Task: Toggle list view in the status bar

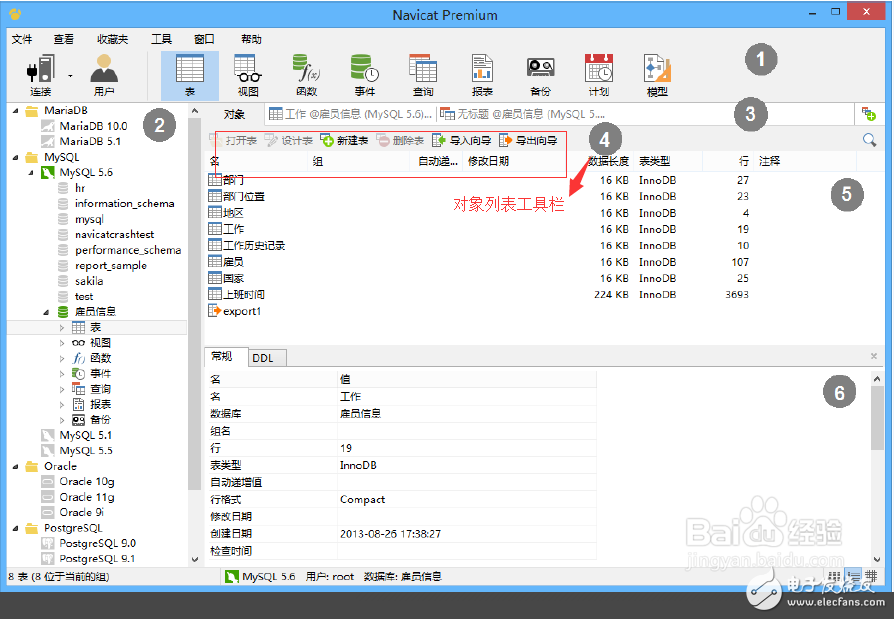Action: coord(854,576)
